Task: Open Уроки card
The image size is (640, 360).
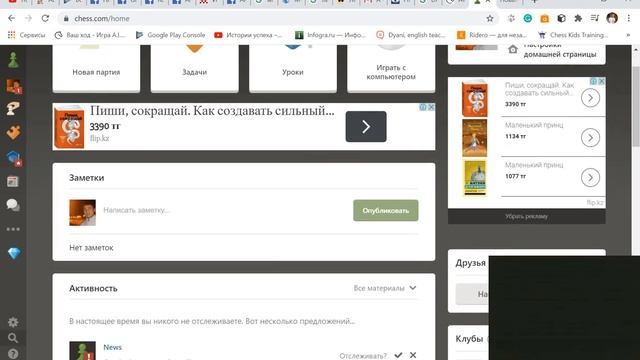Action: [x=293, y=68]
